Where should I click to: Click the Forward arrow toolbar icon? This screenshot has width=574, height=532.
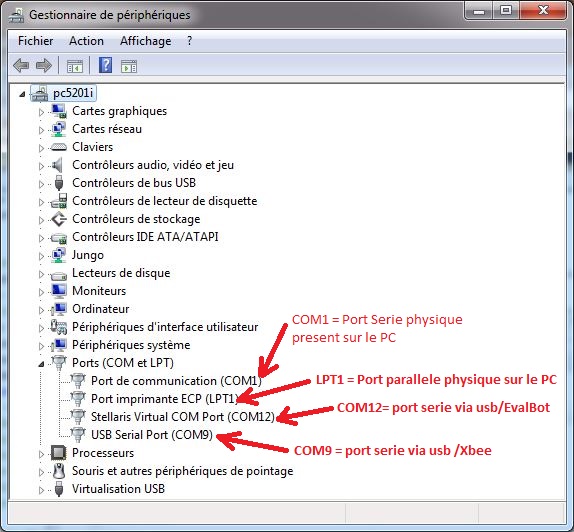pos(44,66)
